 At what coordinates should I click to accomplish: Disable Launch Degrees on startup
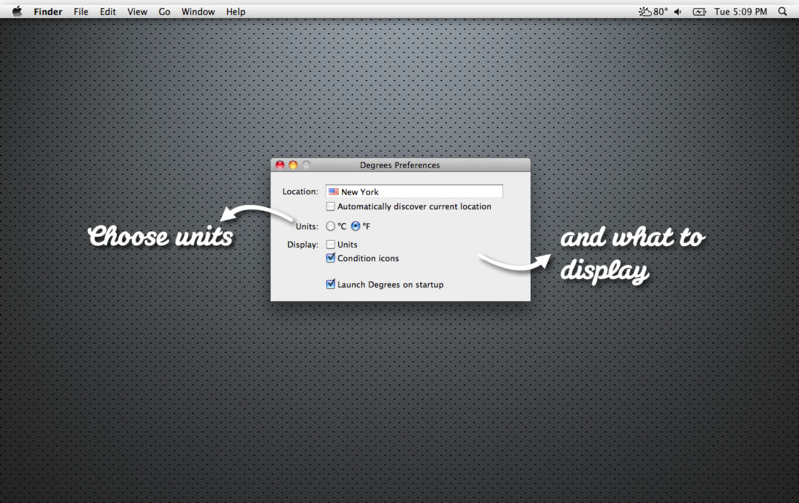click(x=331, y=284)
